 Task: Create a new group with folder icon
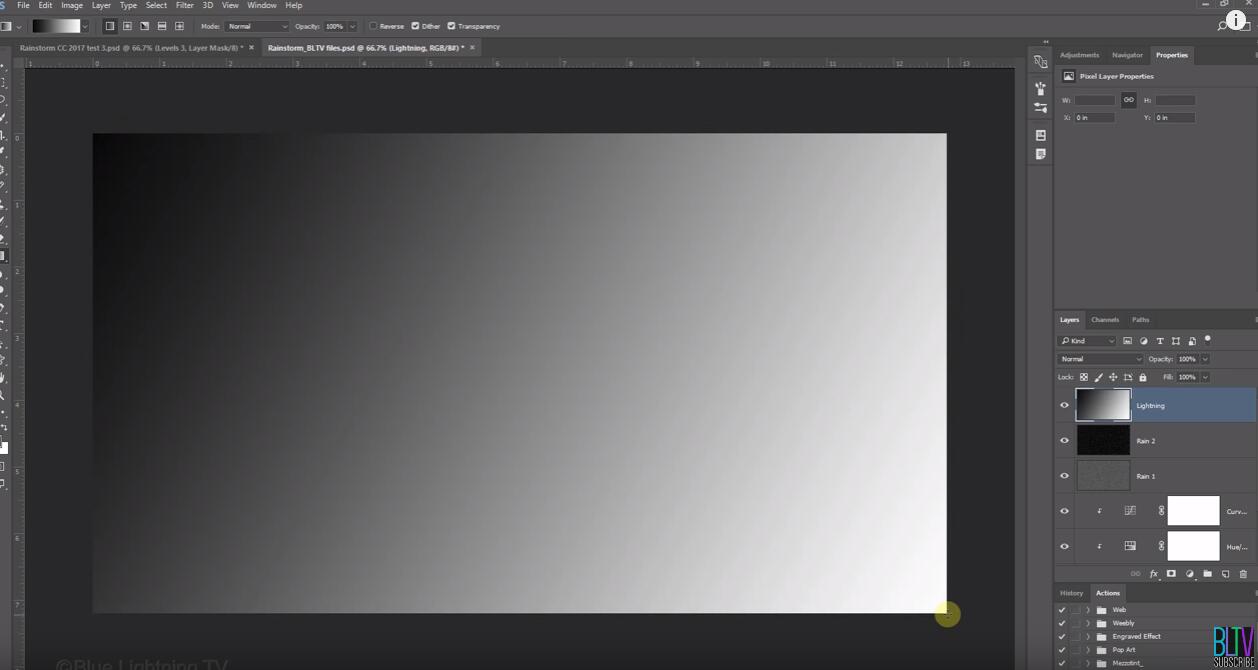[1207, 574]
